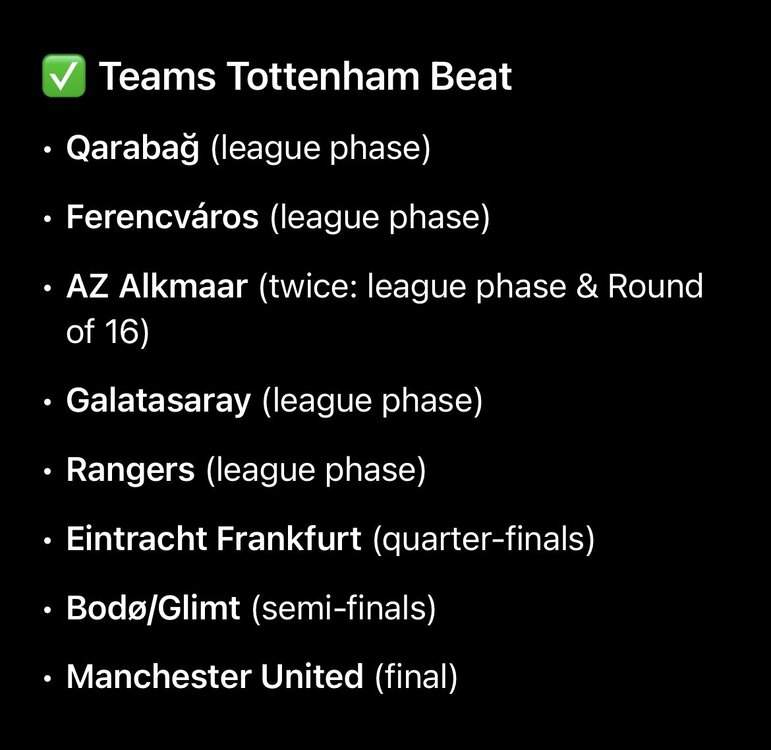
Task: Select the bold Qarabağ team name
Action: [x=132, y=149]
